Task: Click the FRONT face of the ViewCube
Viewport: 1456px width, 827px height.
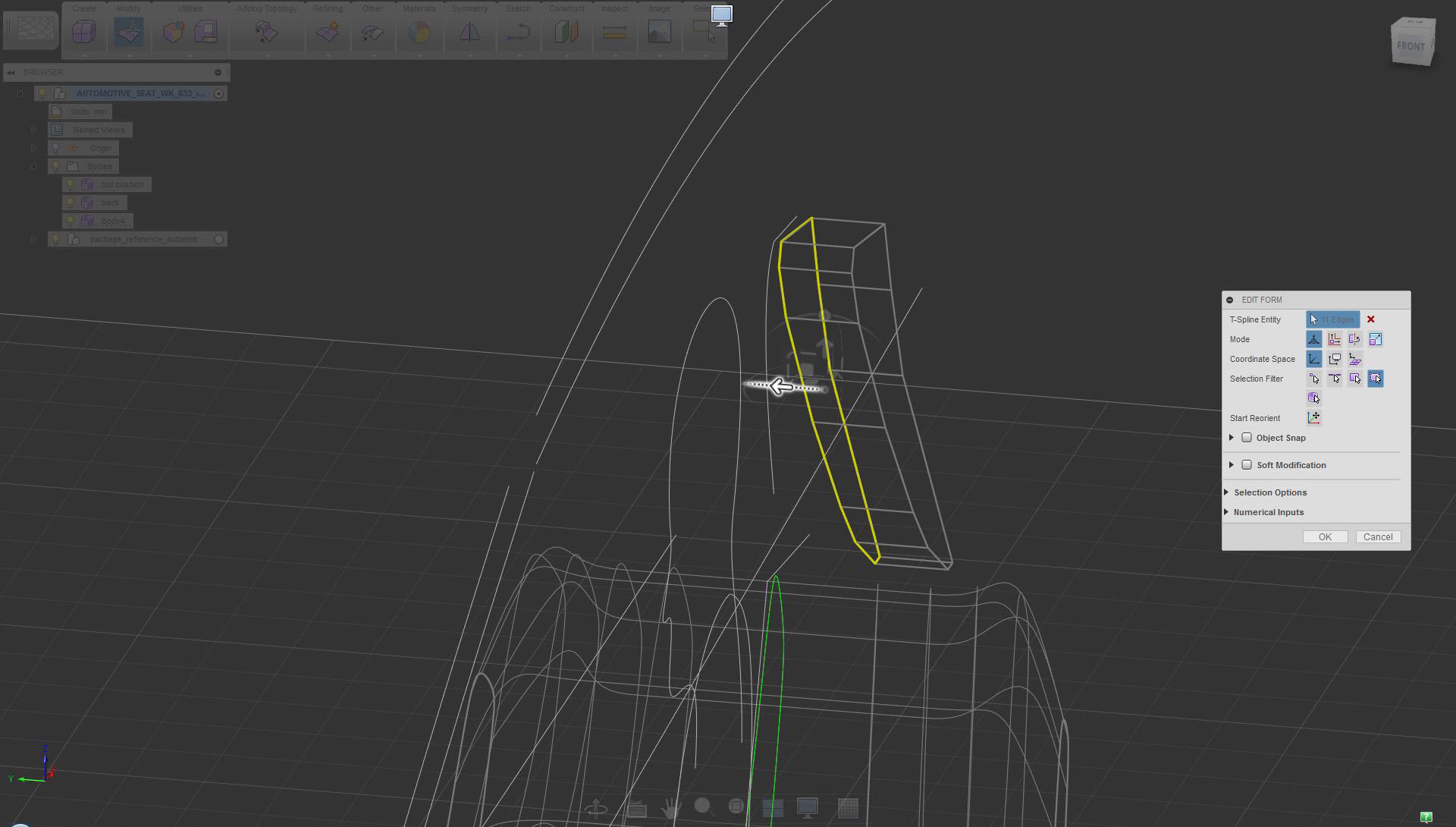Action: 1410,46
